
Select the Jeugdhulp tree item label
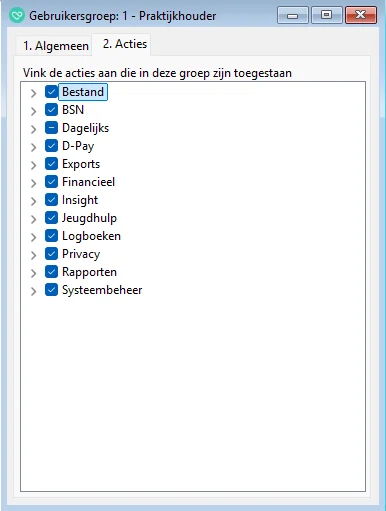pyautogui.click(x=89, y=218)
